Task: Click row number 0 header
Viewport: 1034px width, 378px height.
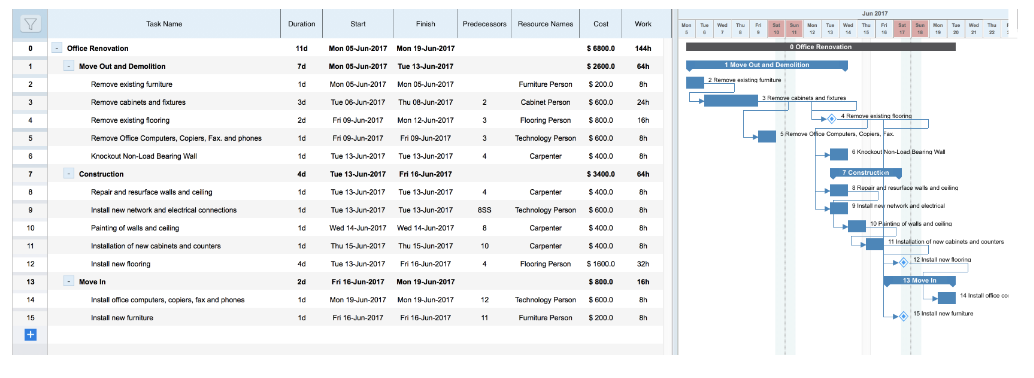Action: coord(30,48)
